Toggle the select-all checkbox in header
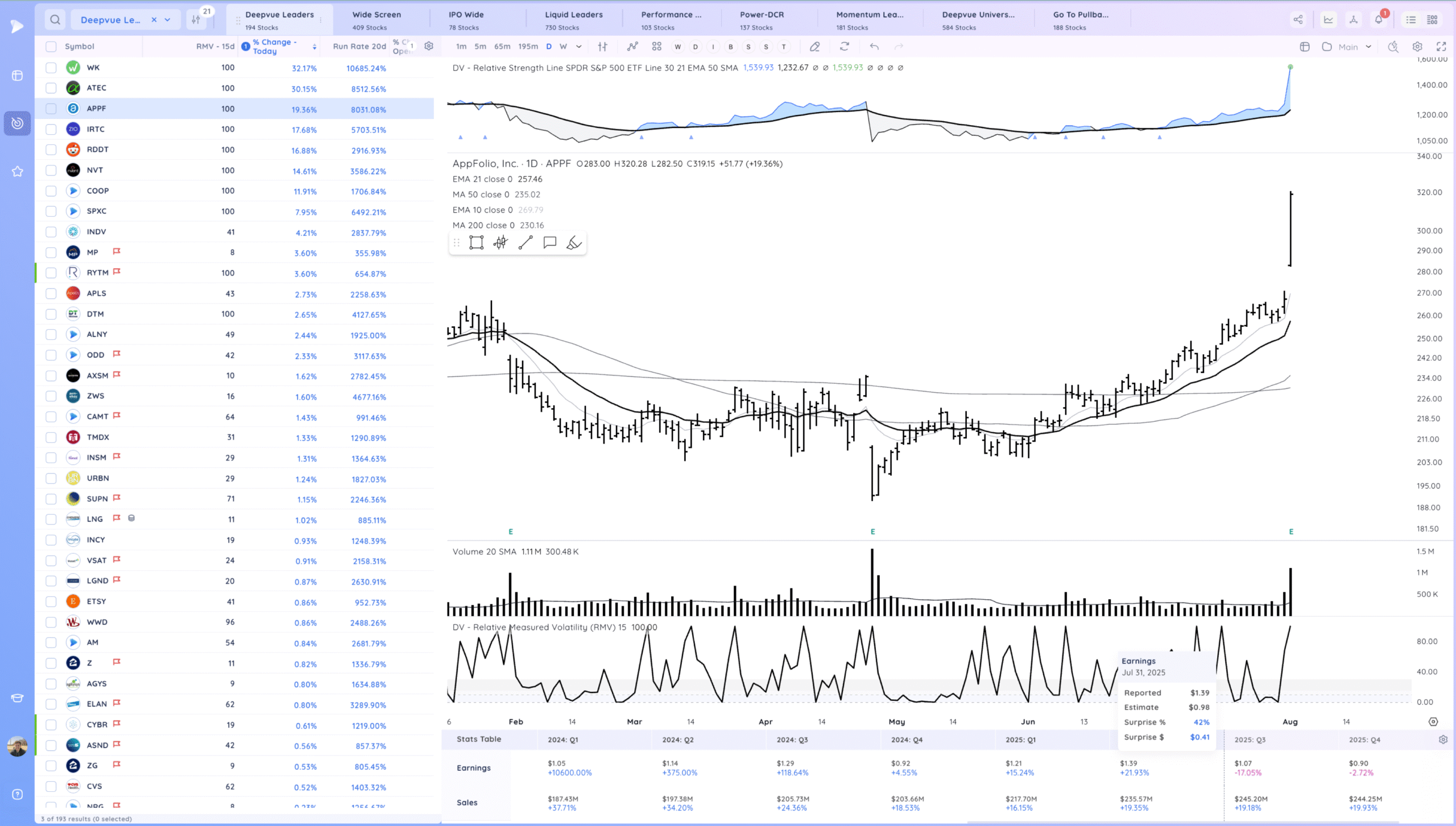Image resolution: width=1456 pixels, height=826 pixels. click(x=51, y=47)
